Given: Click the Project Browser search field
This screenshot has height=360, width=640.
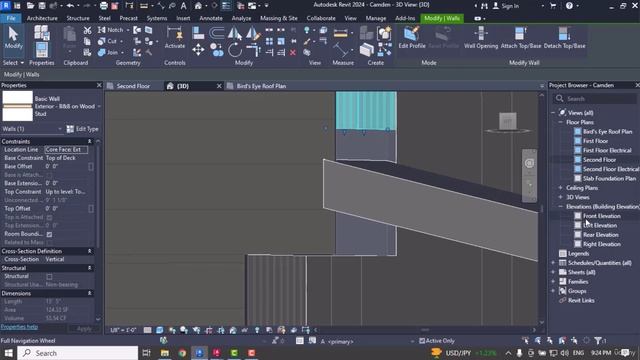Looking at the screenshot, I should point(594,99).
